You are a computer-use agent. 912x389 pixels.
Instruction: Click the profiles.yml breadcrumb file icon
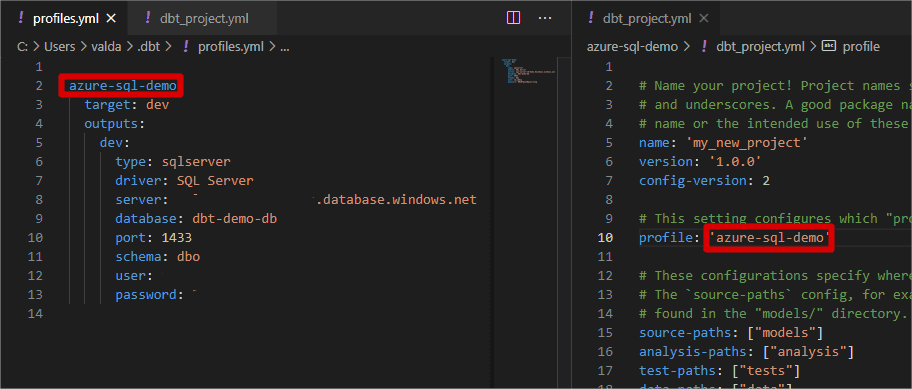tap(187, 47)
